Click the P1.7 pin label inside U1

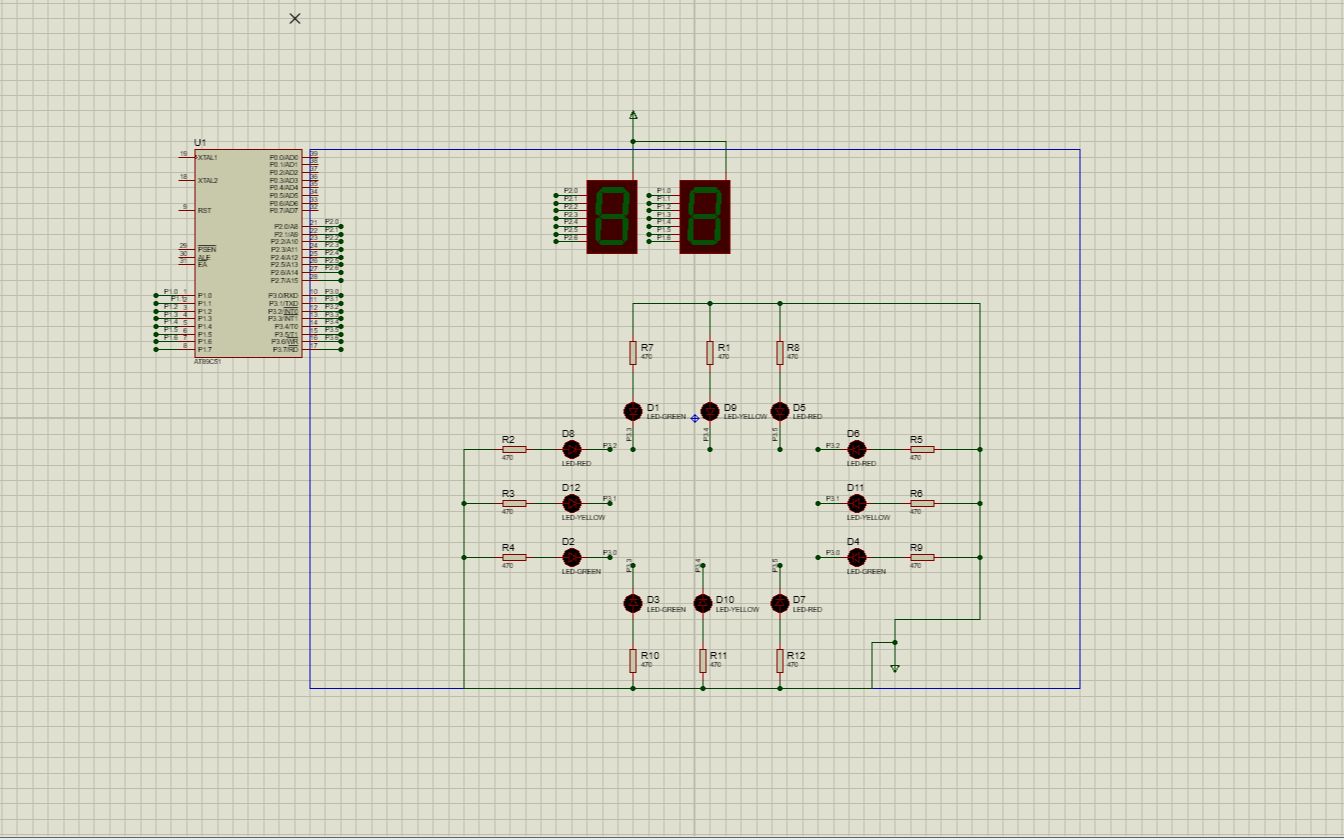point(204,349)
